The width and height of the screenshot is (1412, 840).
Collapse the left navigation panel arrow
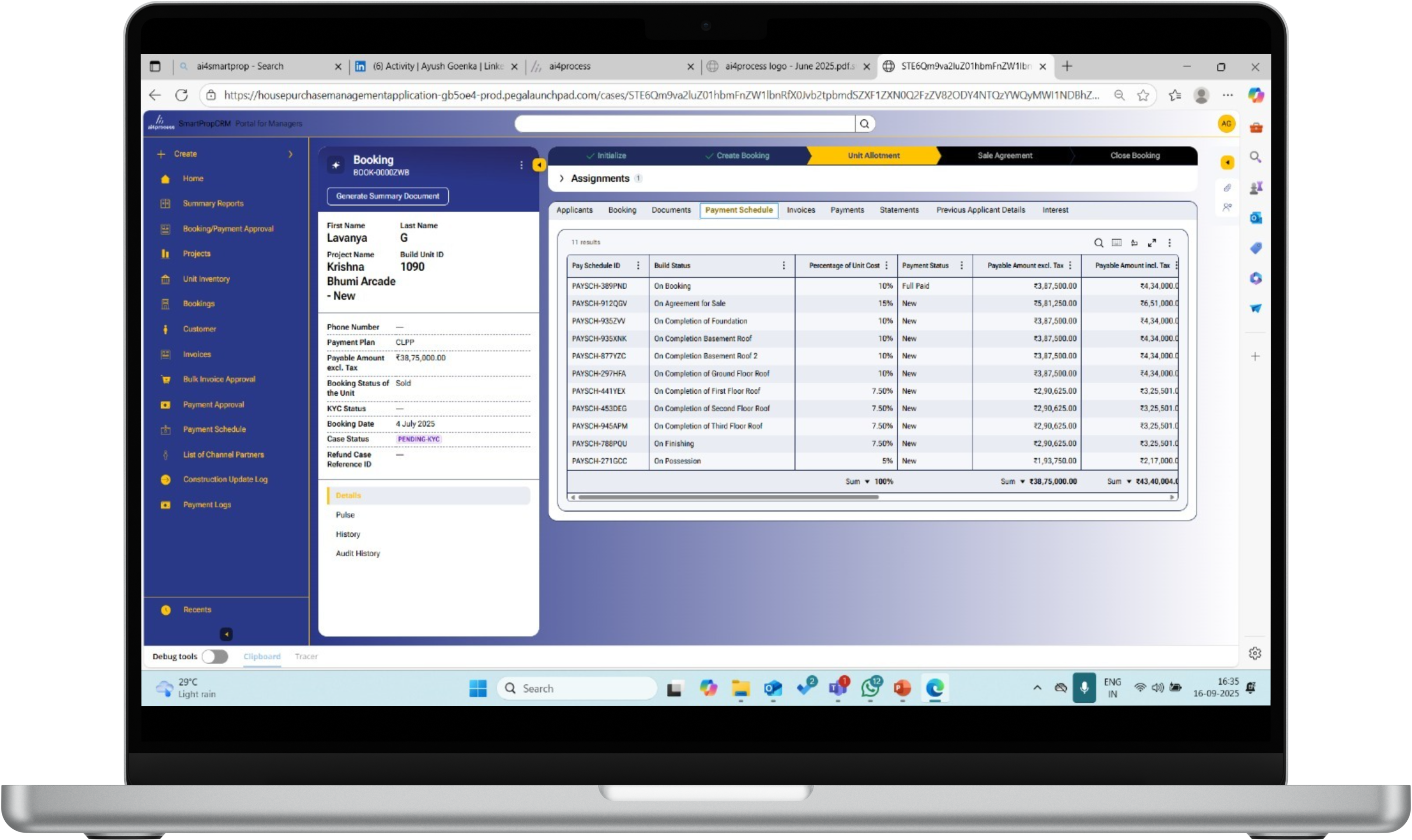pos(226,634)
